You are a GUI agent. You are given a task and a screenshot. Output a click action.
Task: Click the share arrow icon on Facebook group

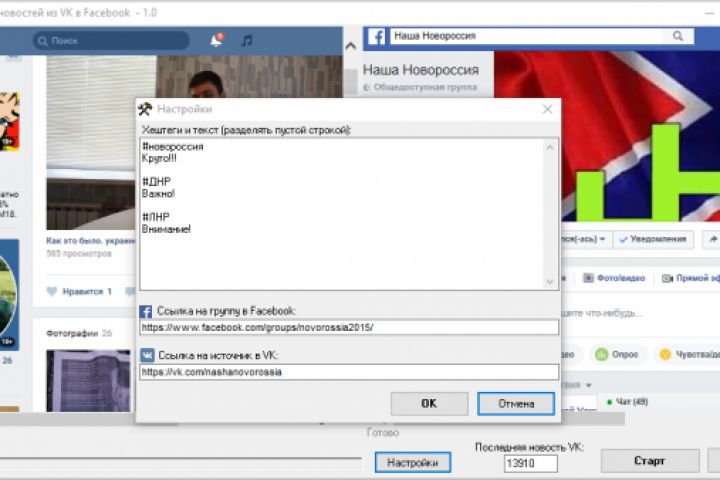click(x=713, y=239)
